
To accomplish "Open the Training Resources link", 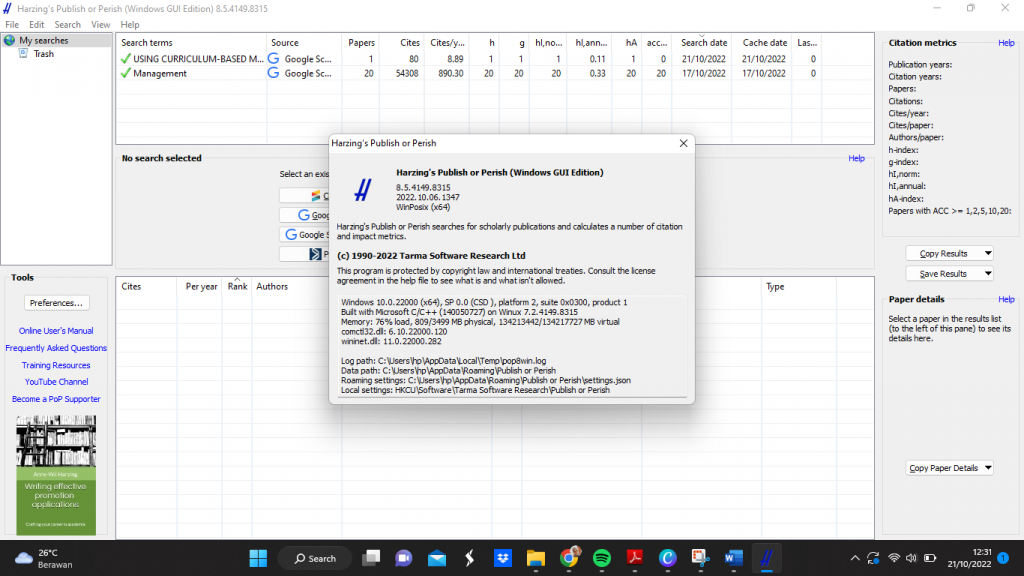I will tap(56, 365).
